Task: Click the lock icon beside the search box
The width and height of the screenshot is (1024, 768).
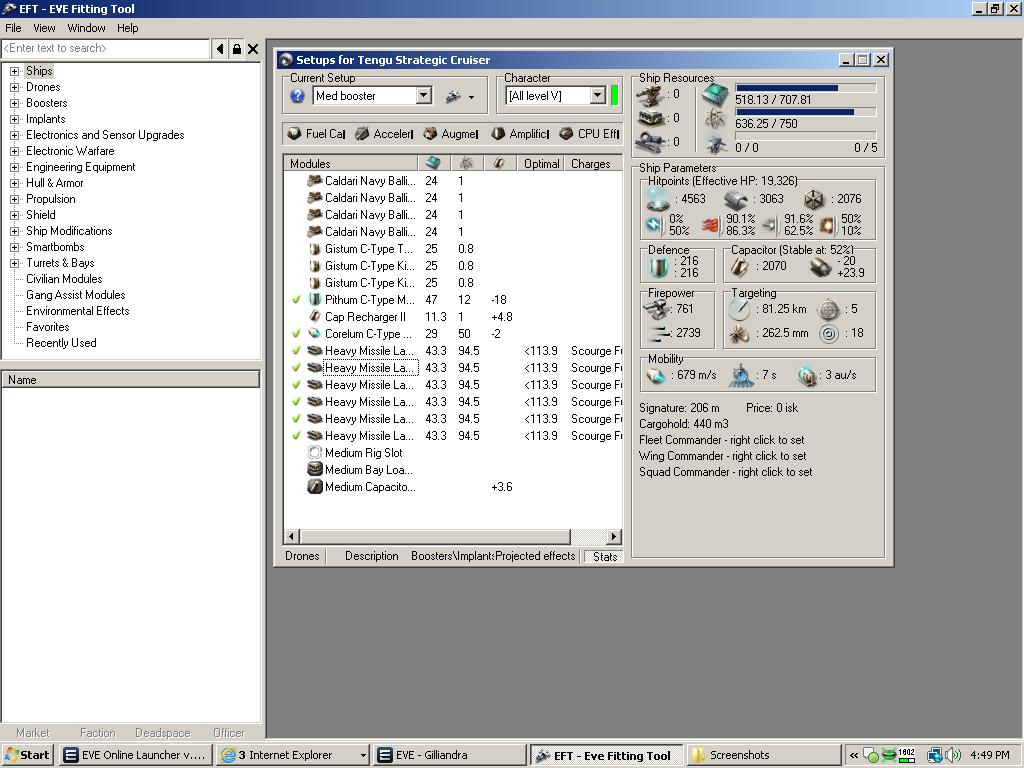Action: 236,48
